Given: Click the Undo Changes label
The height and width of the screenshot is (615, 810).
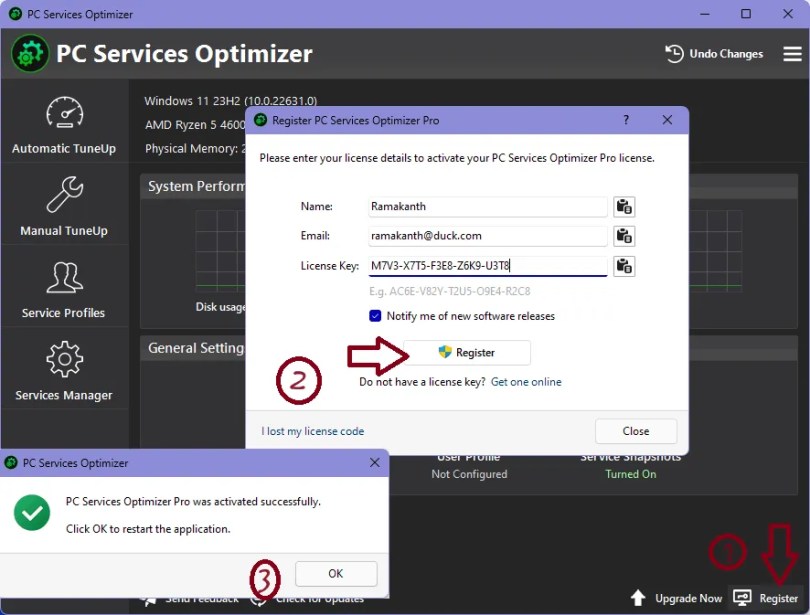Looking at the screenshot, I should click(726, 54).
